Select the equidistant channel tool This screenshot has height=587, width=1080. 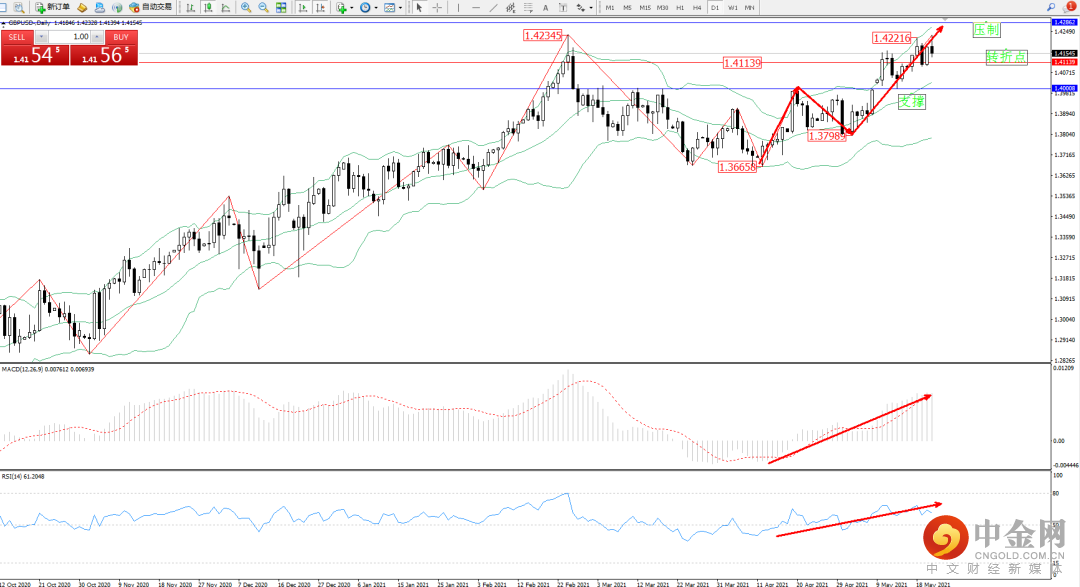[x=511, y=8]
